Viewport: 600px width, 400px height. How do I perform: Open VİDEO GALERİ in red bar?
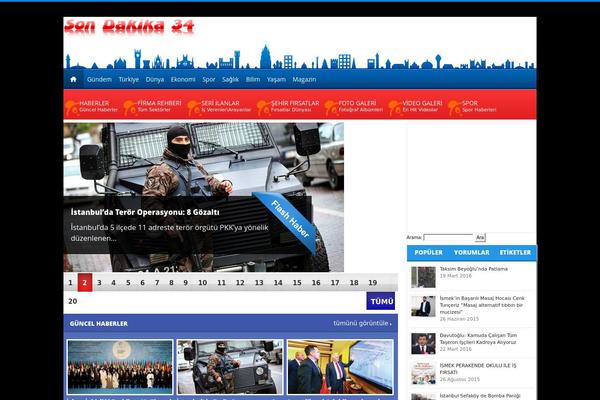pos(415,106)
